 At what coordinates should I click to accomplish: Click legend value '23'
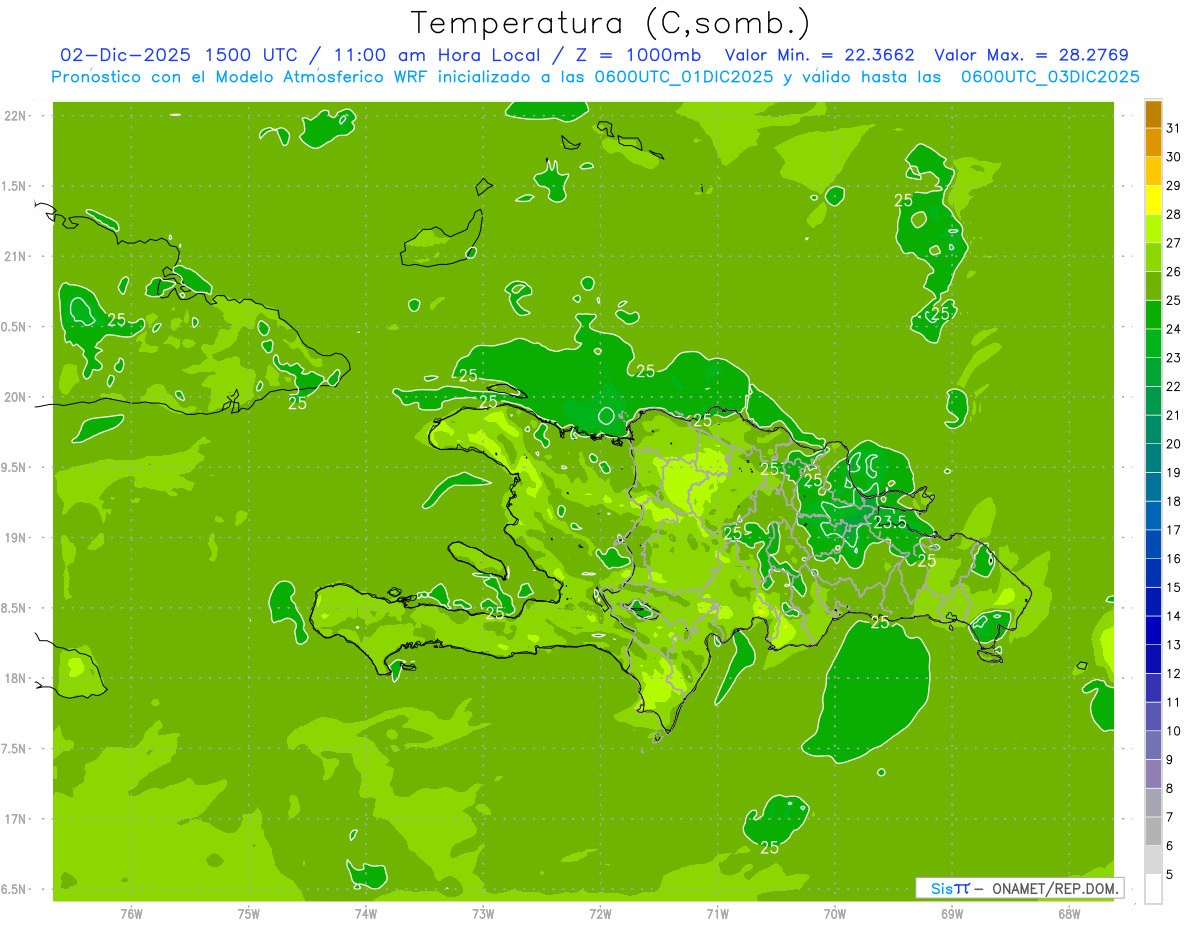[x=1174, y=358]
